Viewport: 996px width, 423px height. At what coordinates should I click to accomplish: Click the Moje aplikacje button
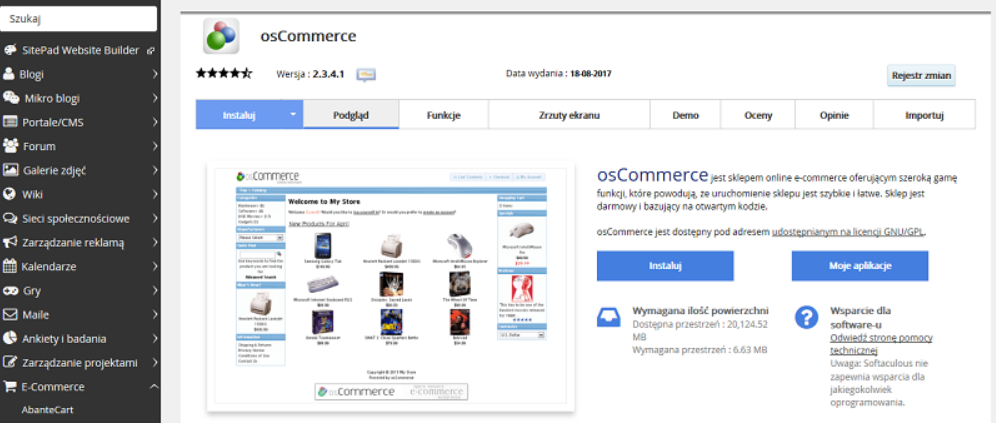coord(860,265)
